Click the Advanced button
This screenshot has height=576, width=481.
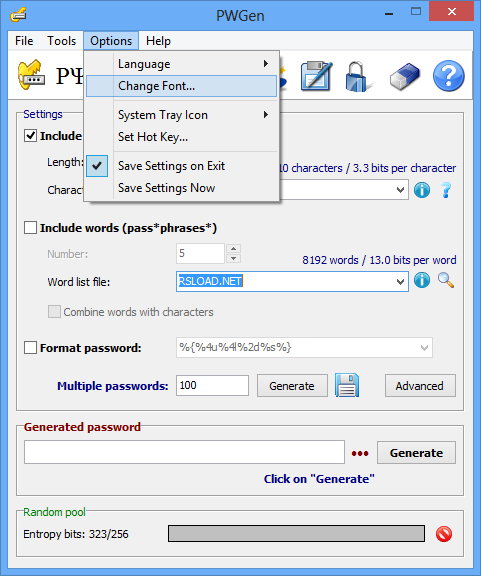(x=420, y=386)
